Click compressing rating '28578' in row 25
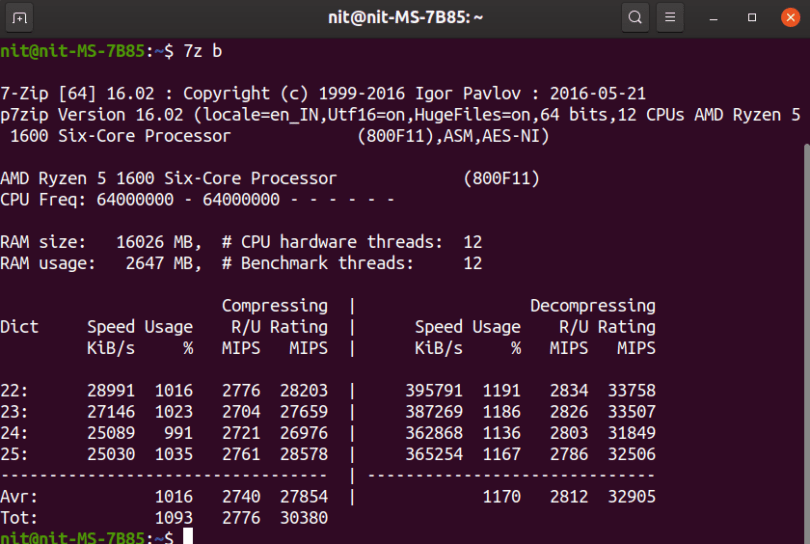The image size is (810, 544). (x=304, y=454)
